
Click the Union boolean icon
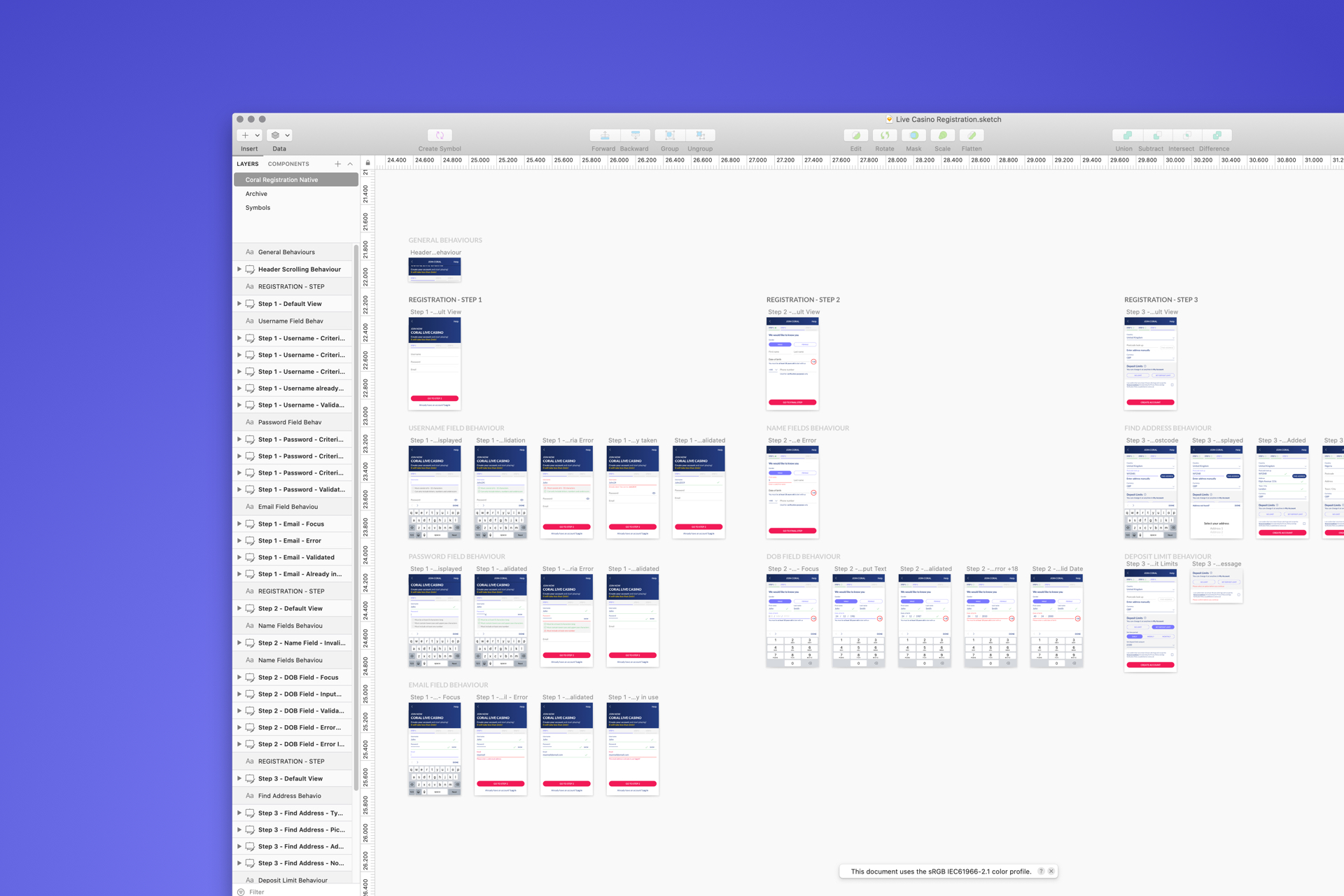point(1127,135)
